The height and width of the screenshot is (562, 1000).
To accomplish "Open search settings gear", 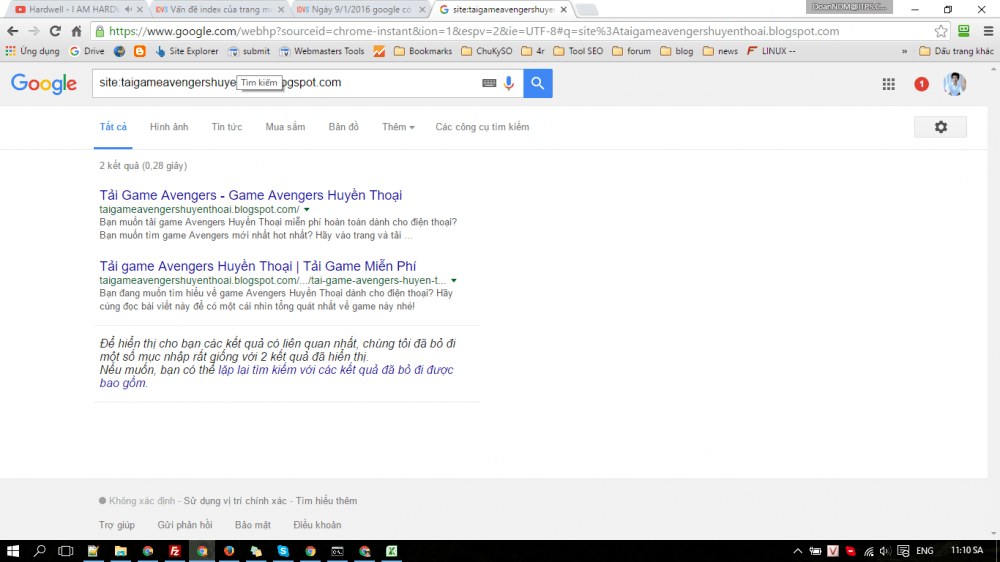I will tap(941, 127).
